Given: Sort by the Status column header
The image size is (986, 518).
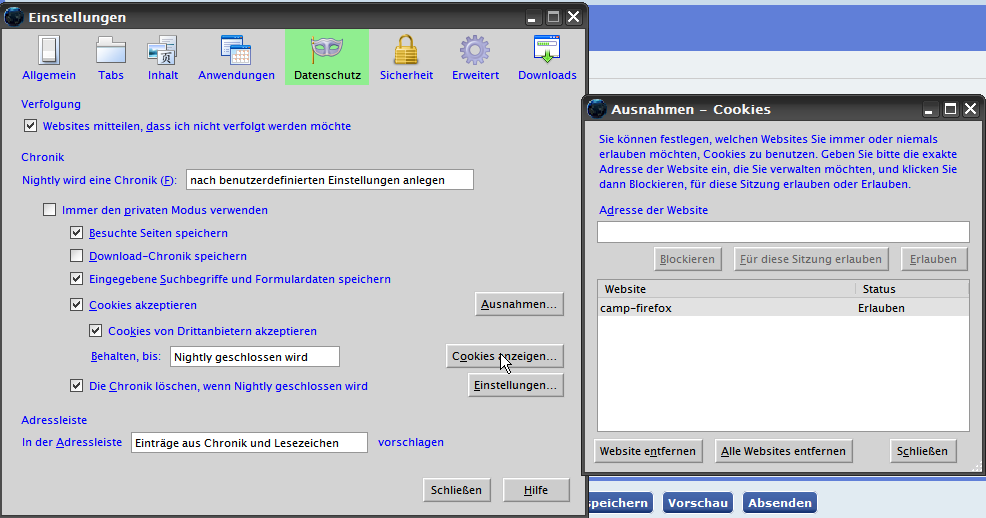Looking at the screenshot, I should click(x=912, y=289).
